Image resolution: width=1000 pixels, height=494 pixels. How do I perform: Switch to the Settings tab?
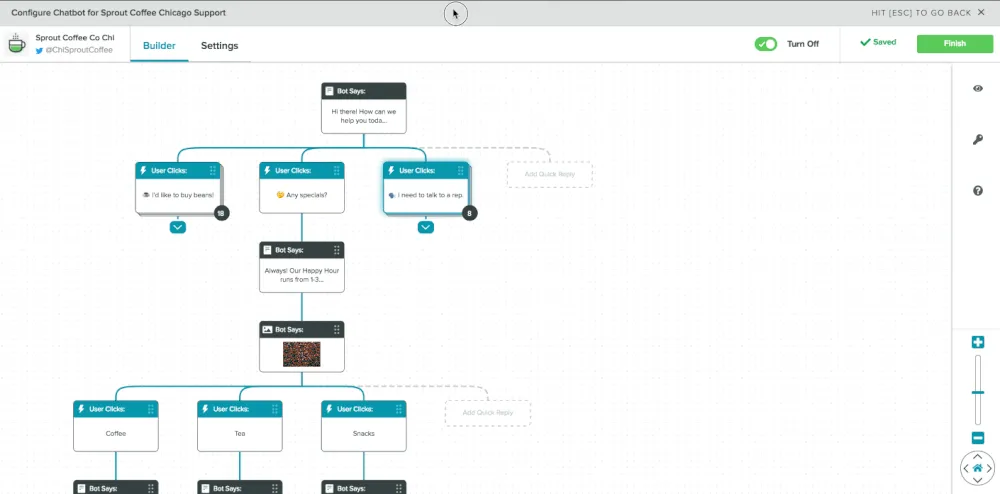(x=219, y=46)
